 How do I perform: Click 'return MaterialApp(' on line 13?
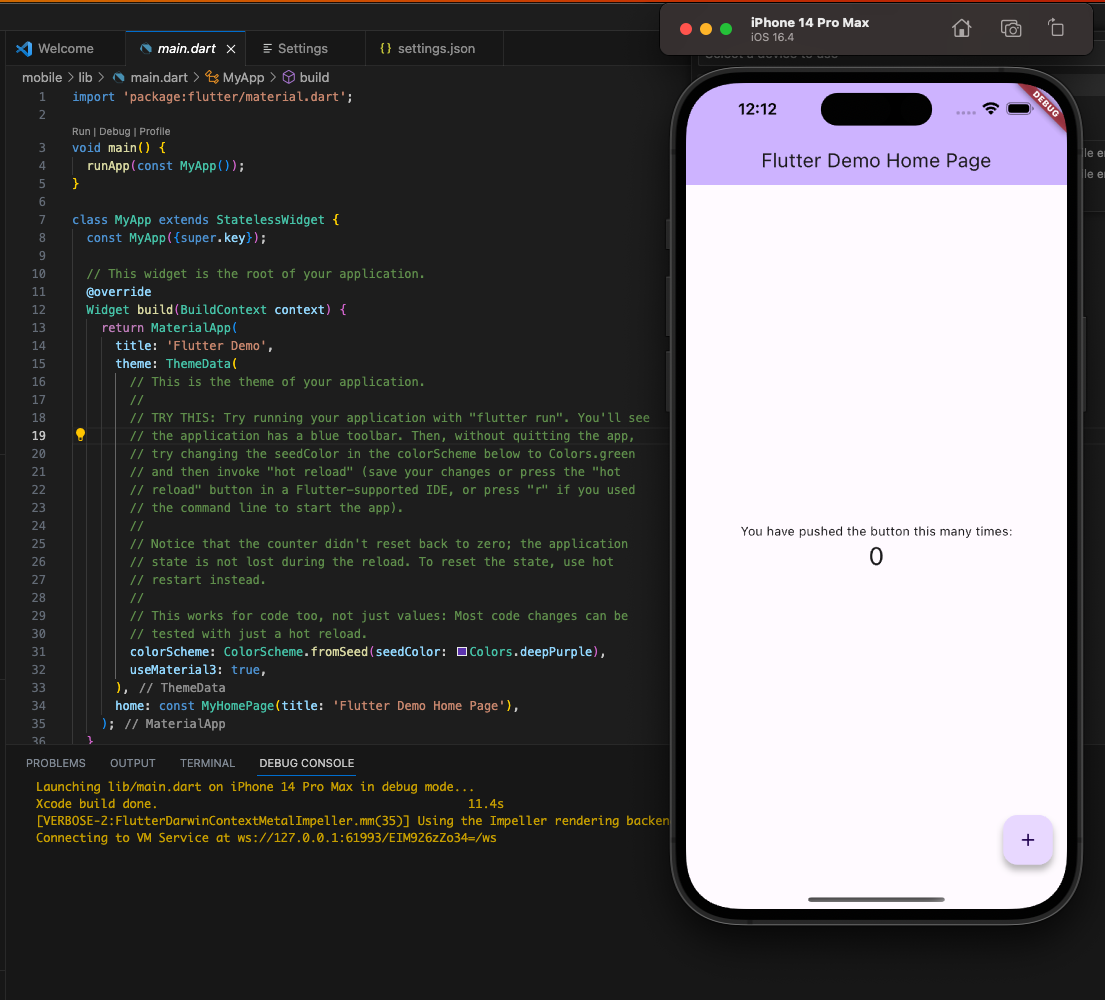[x=169, y=328]
